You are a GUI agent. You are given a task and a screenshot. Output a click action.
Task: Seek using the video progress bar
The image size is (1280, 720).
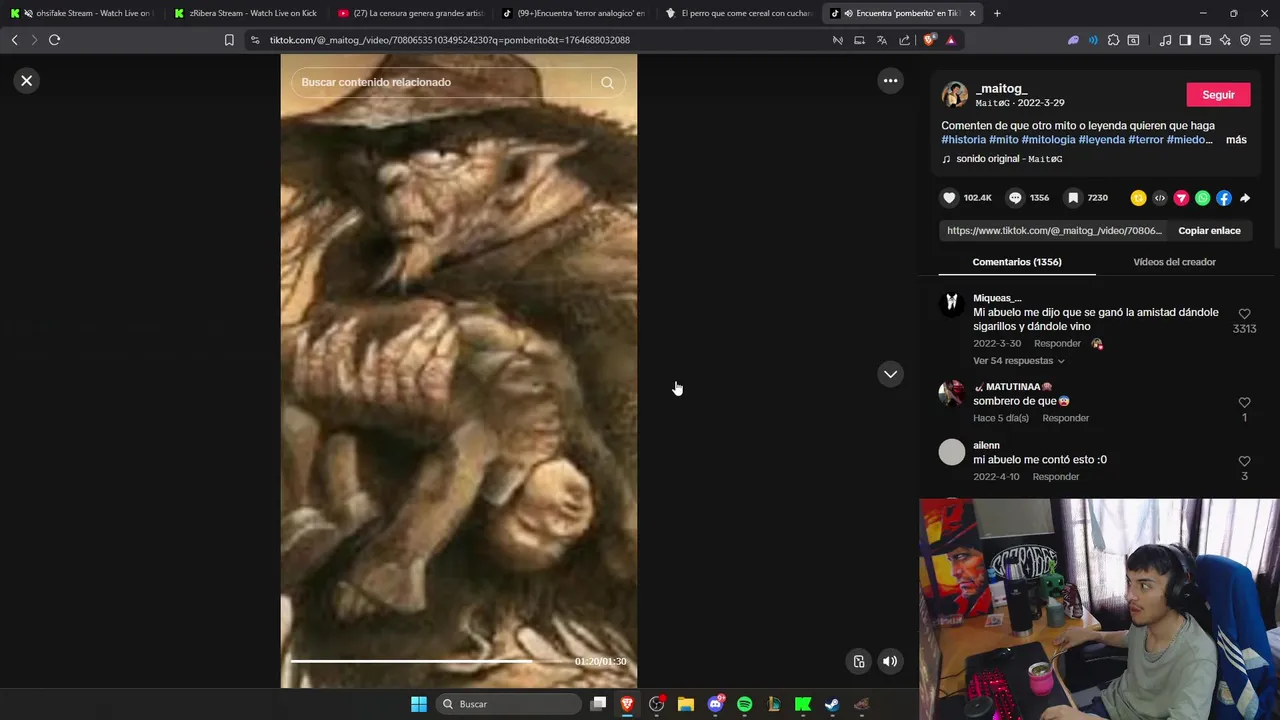click(430, 661)
